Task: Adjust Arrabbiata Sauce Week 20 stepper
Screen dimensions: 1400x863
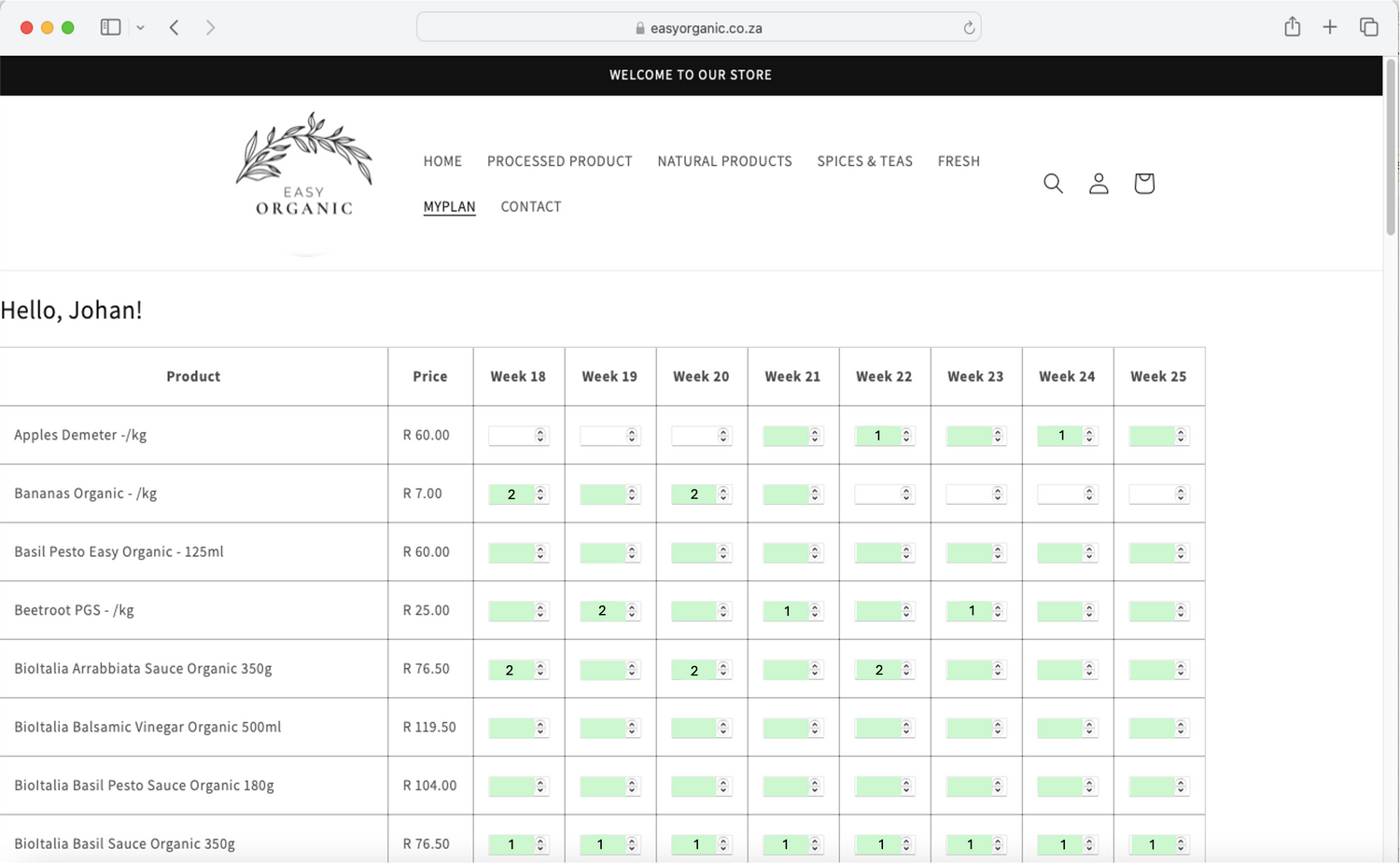Action: 723,670
